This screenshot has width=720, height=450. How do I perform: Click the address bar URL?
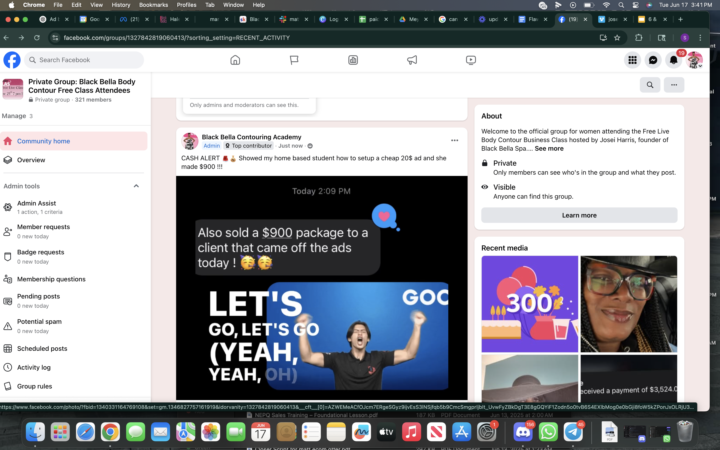point(176,38)
